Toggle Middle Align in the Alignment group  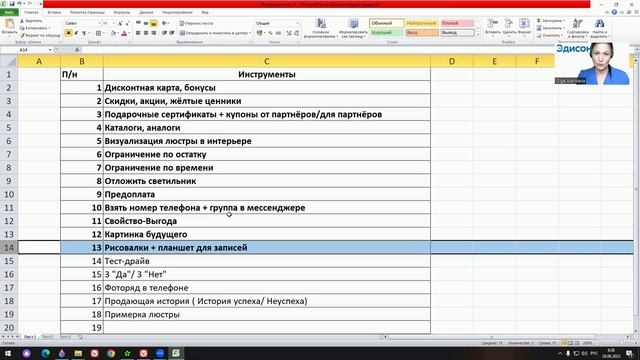pos(146,23)
